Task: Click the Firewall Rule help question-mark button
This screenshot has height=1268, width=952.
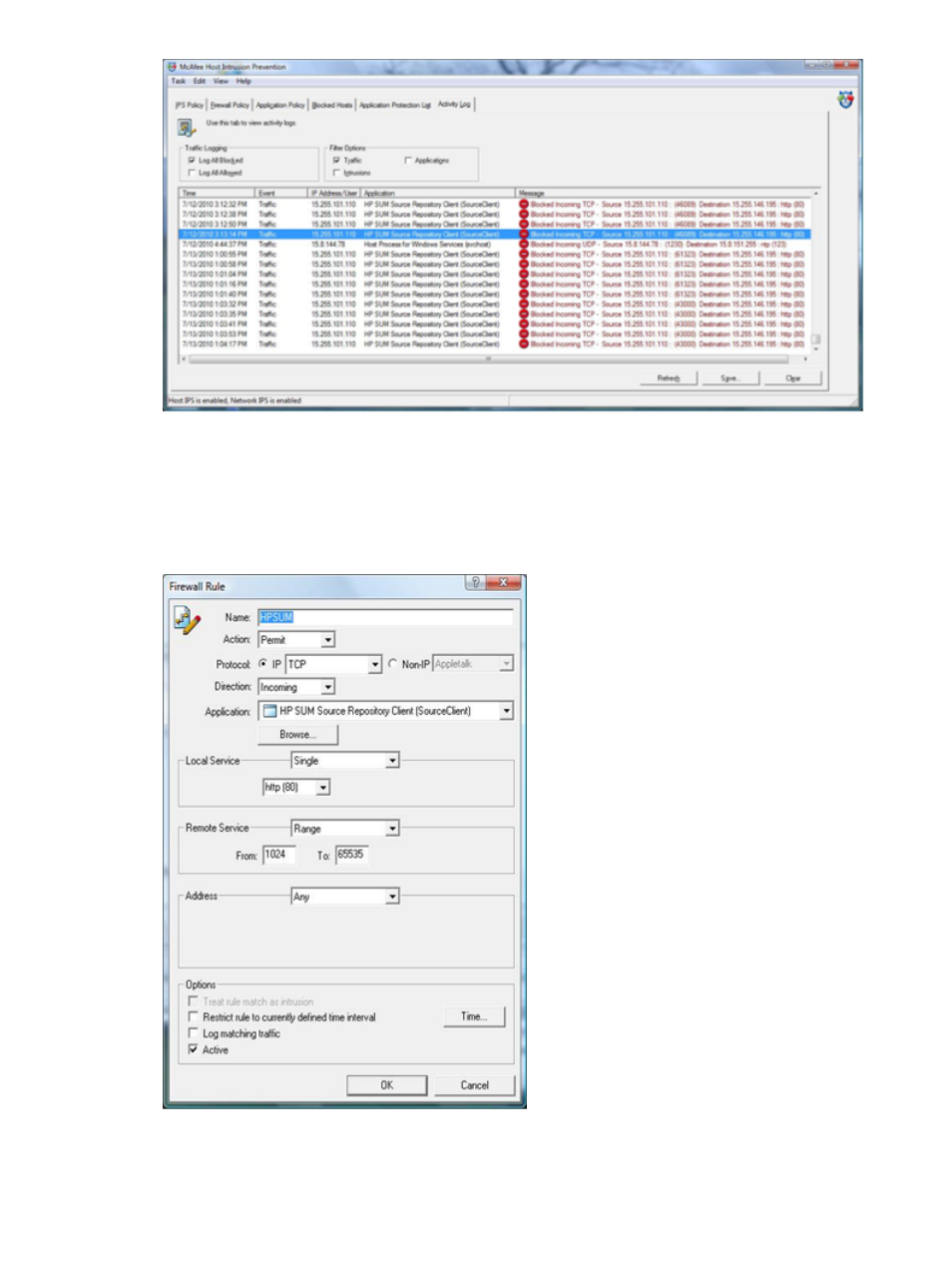Action: [475, 582]
